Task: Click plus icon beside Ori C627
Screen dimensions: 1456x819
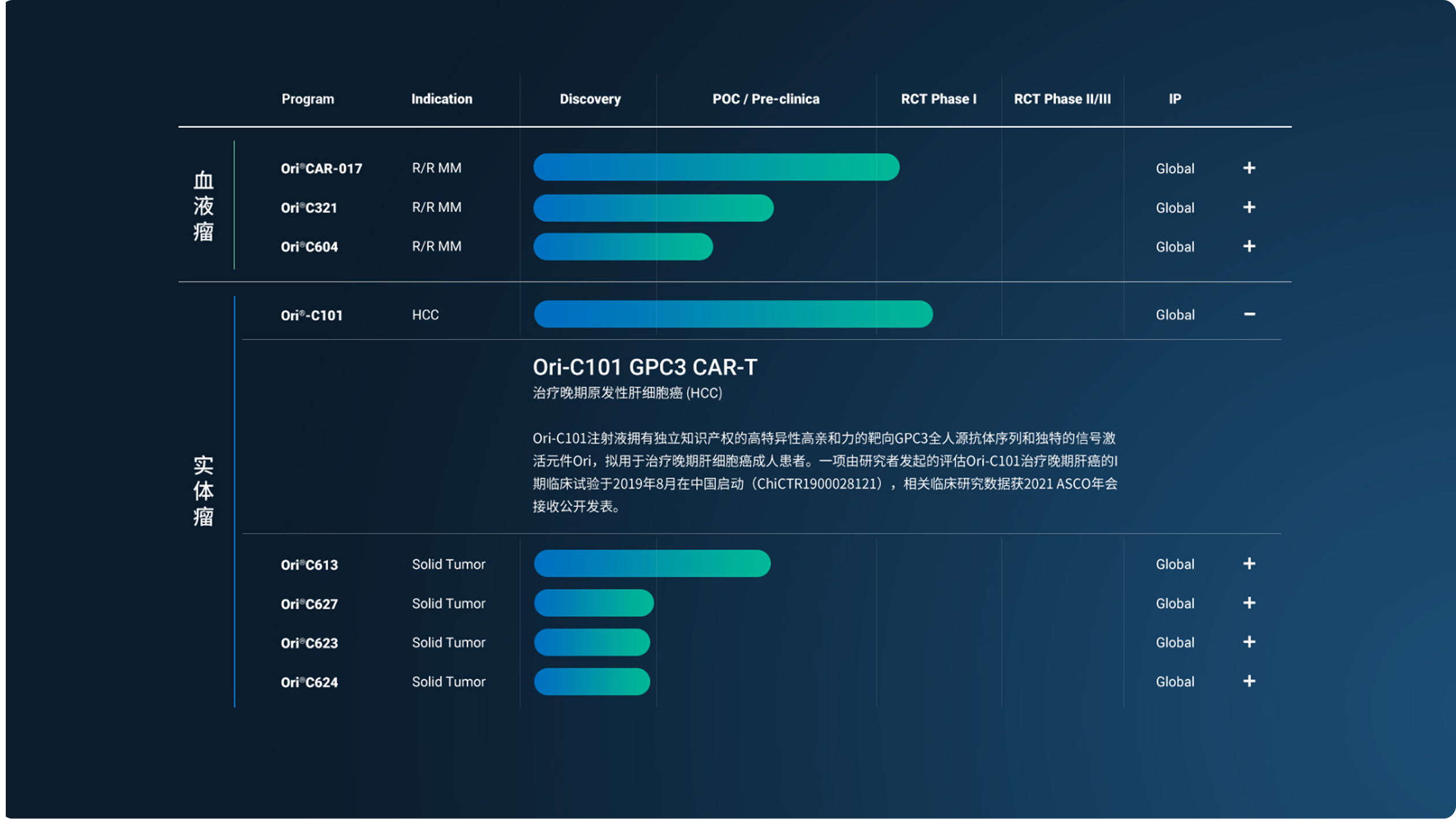Action: pyautogui.click(x=1249, y=603)
